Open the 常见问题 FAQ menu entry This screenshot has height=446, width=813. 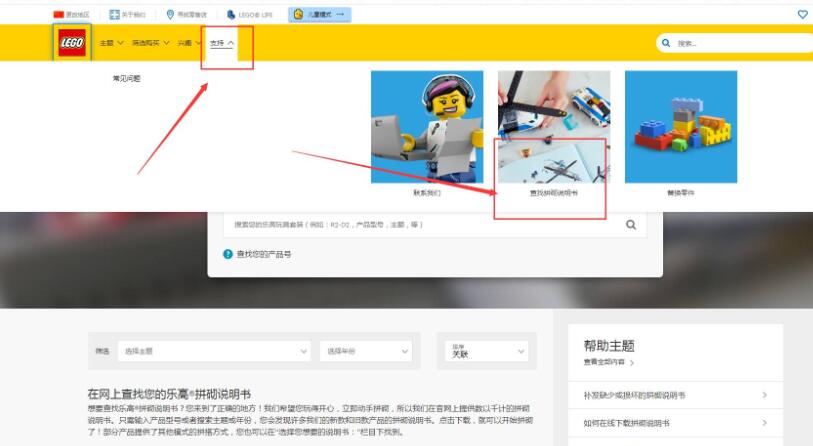coord(127,78)
